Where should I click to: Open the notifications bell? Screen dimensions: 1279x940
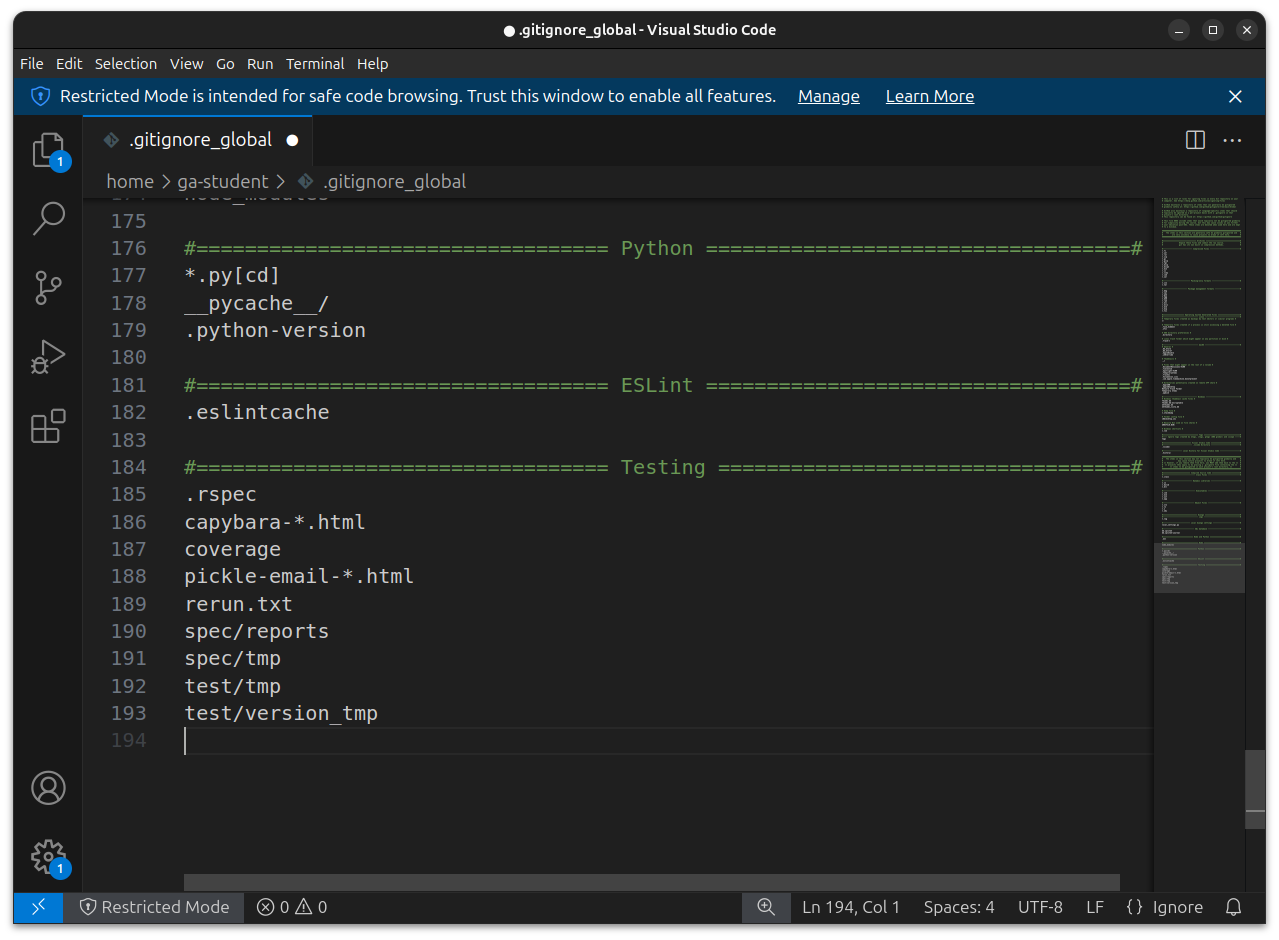click(x=1232, y=907)
